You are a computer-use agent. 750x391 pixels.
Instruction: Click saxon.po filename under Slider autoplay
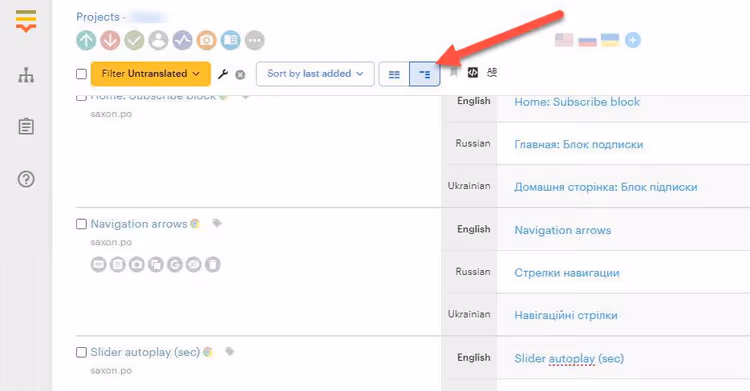[111, 370]
